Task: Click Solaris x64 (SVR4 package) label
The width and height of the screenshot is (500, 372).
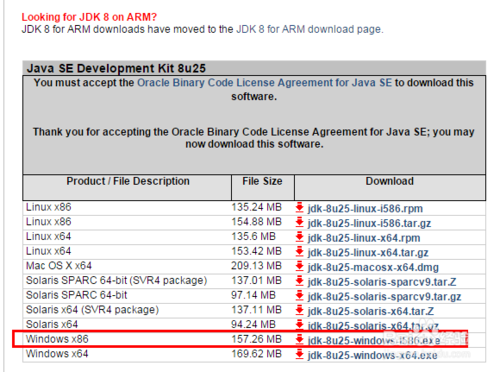Action: click(92, 310)
